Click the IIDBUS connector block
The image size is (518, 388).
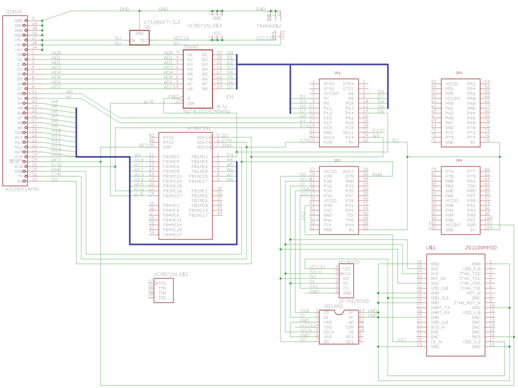(15, 100)
